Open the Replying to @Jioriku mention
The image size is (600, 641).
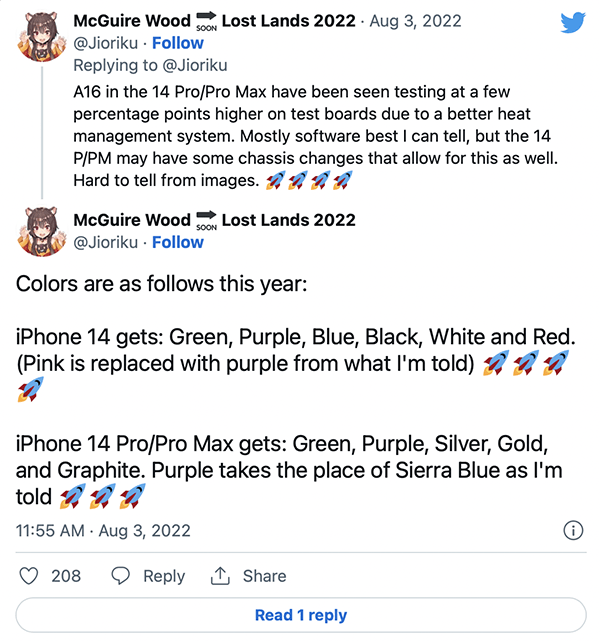point(195,65)
